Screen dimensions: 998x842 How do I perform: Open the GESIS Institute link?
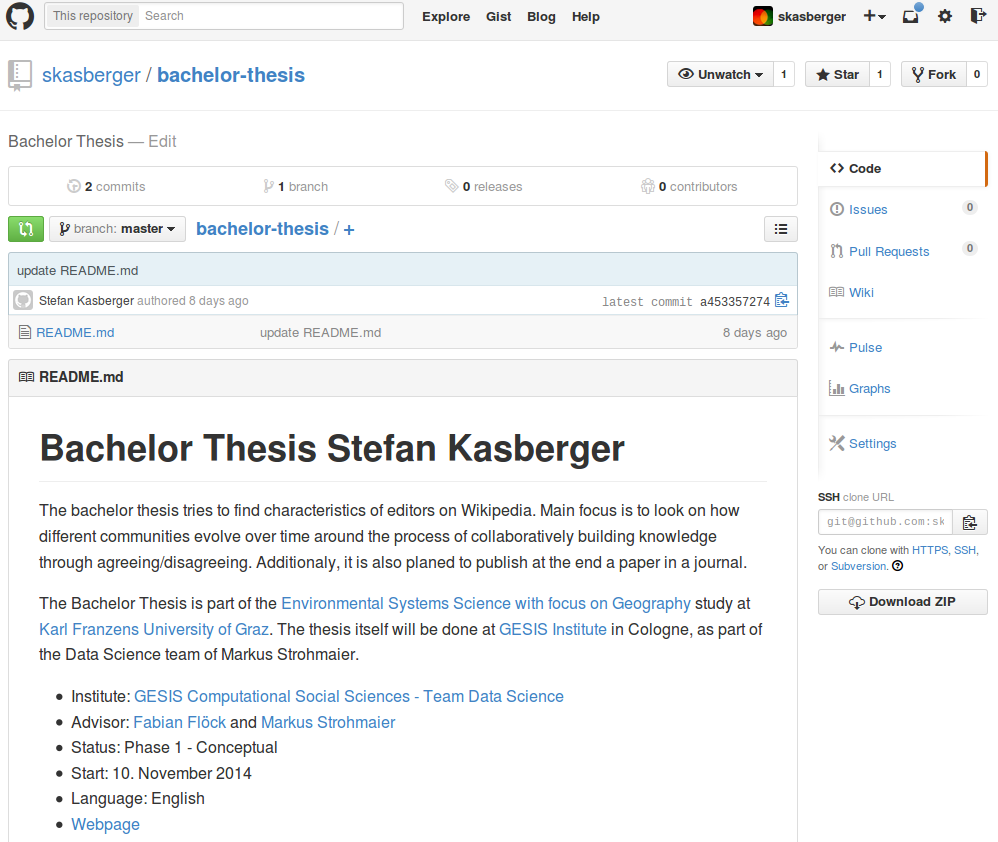552,629
